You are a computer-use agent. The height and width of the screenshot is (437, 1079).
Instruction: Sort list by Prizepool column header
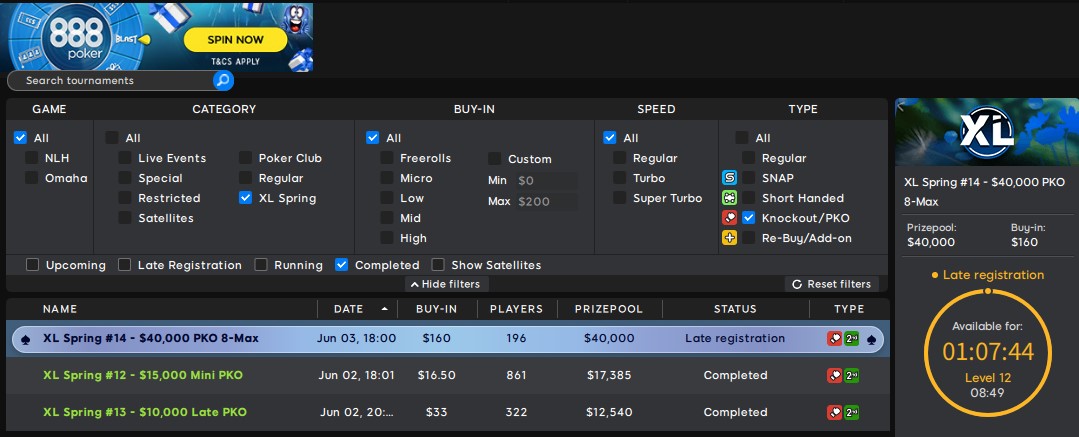(609, 309)
